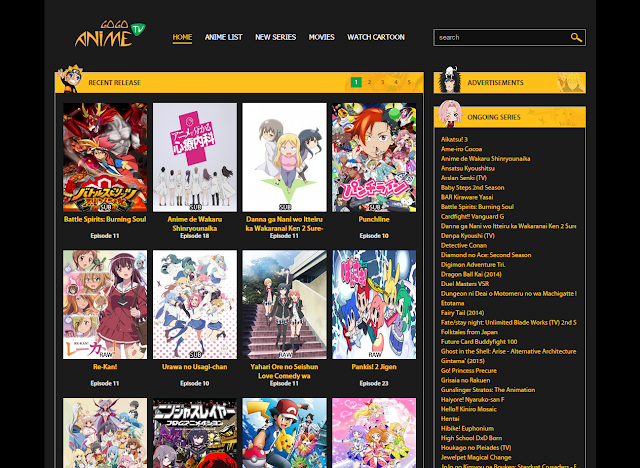Open High School DxD Born link
The image size is (640, 468).
click(471, 438)
